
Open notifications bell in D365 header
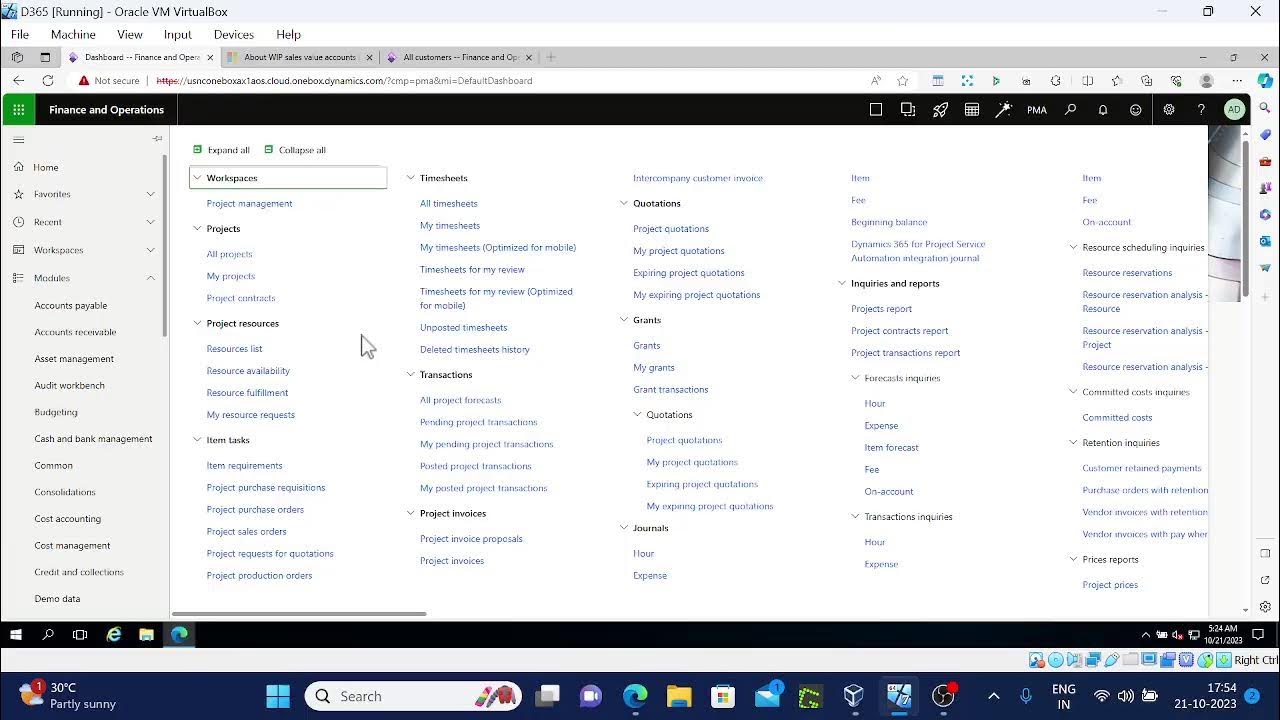click(1103, 110)
